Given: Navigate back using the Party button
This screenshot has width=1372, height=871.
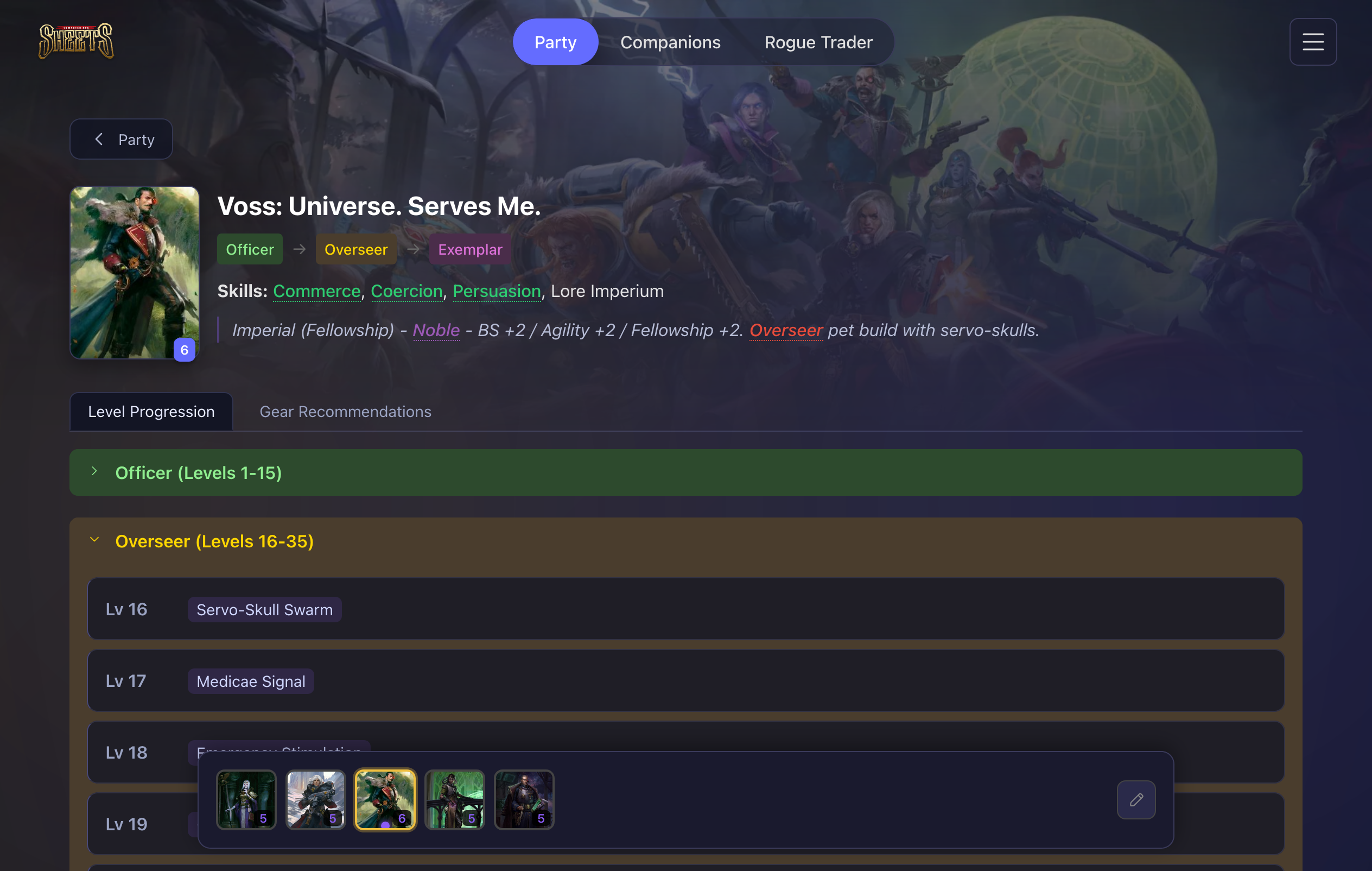Looking at the screenshot, I should click(x=121, y=138).
